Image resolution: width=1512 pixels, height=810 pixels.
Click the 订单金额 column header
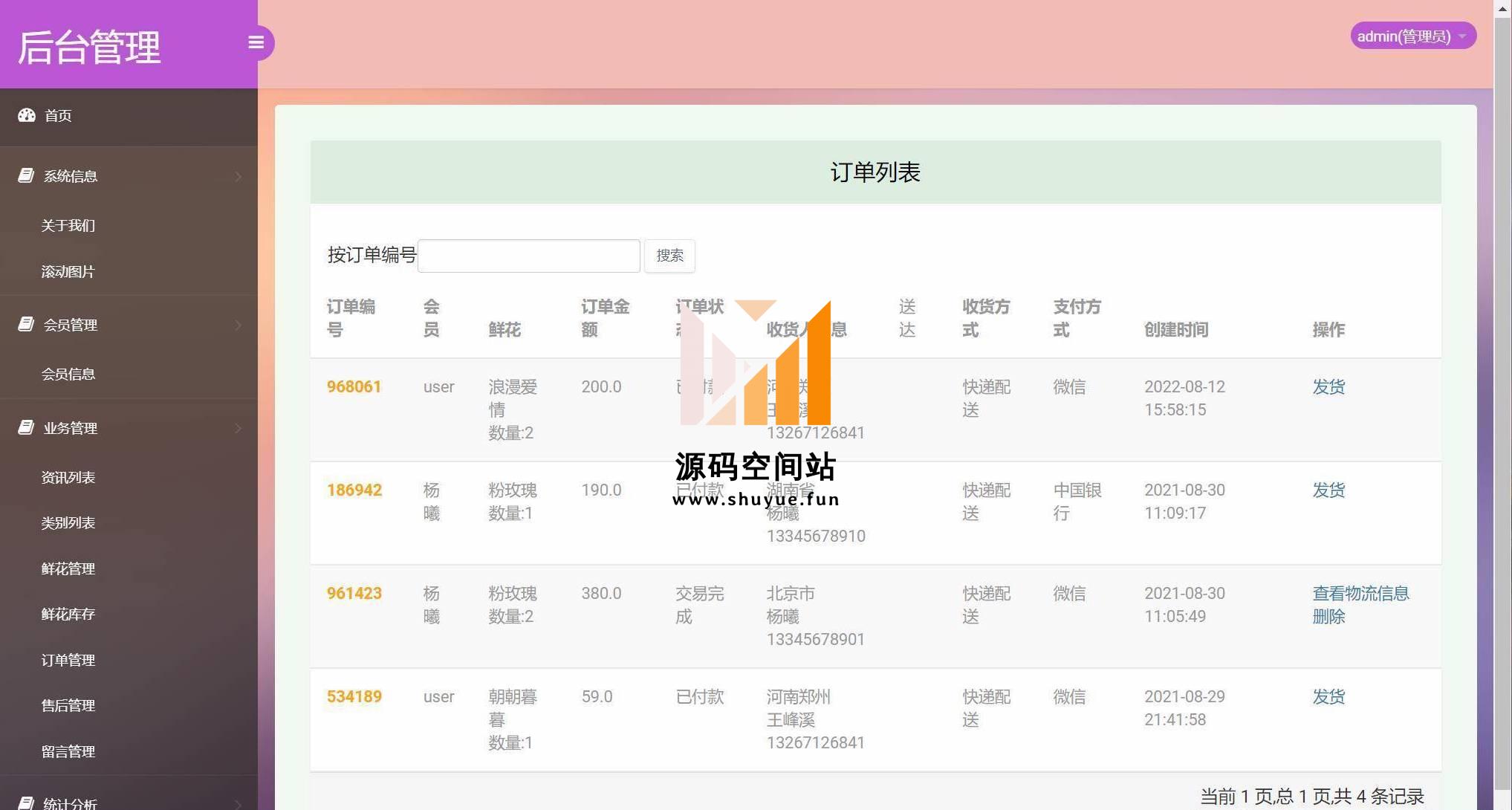tap(605, 318)
